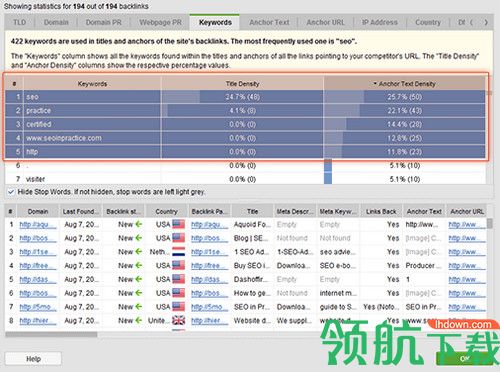
Task: Sort backlinks by Last Found column
Action: click(x=81, y=212)
